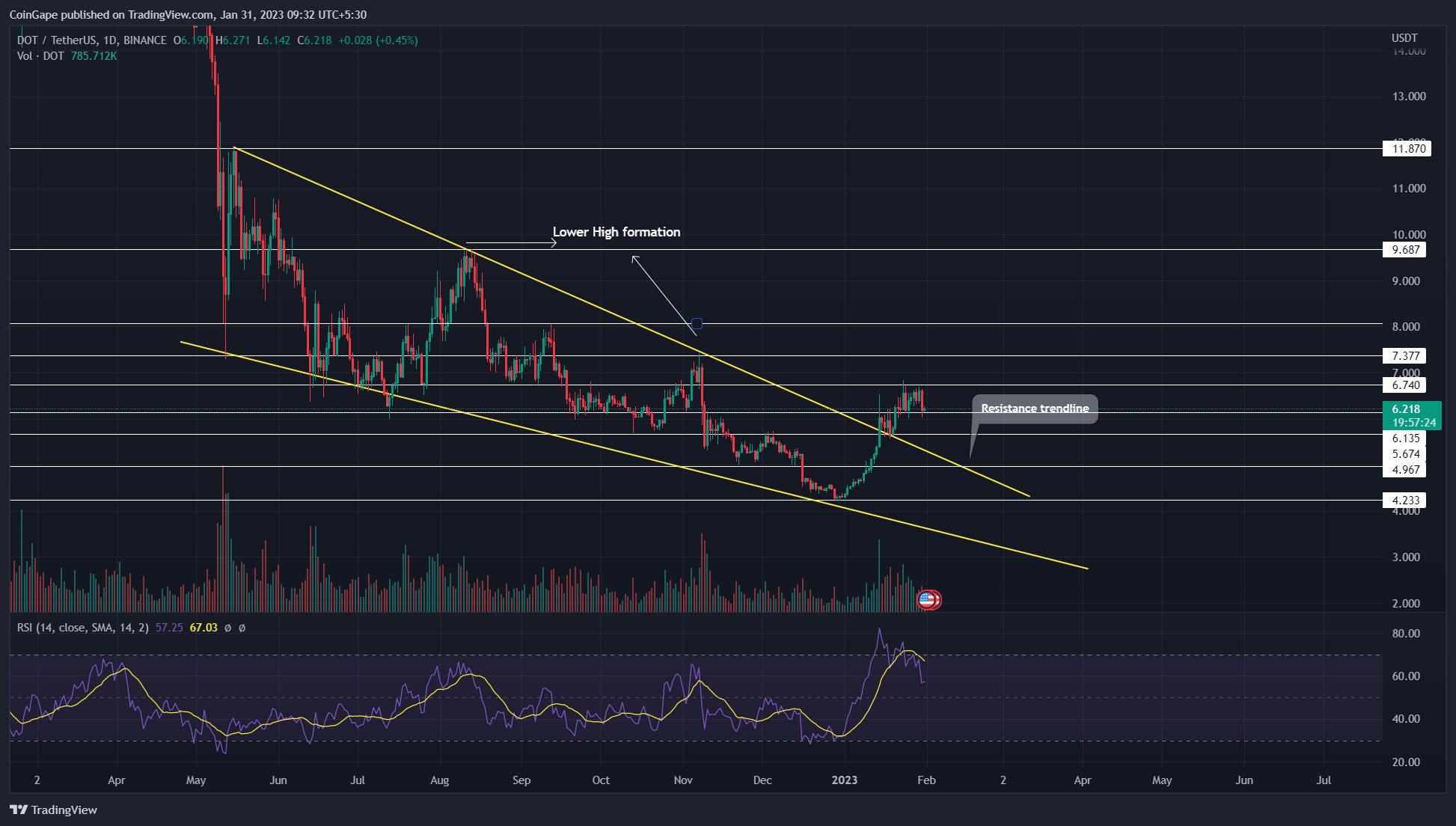Select the 'Resistance trendline' callout label
Viewport: 1456px width, 826px height.
(1035, 409)
